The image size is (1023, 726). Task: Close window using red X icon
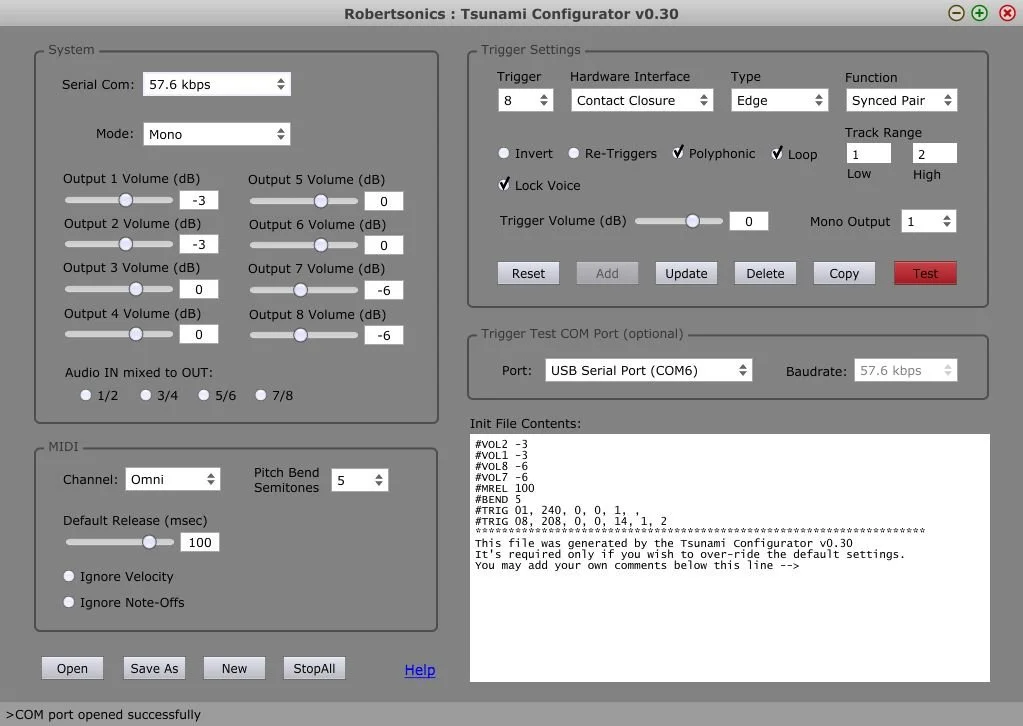[x=1007, y=13]
